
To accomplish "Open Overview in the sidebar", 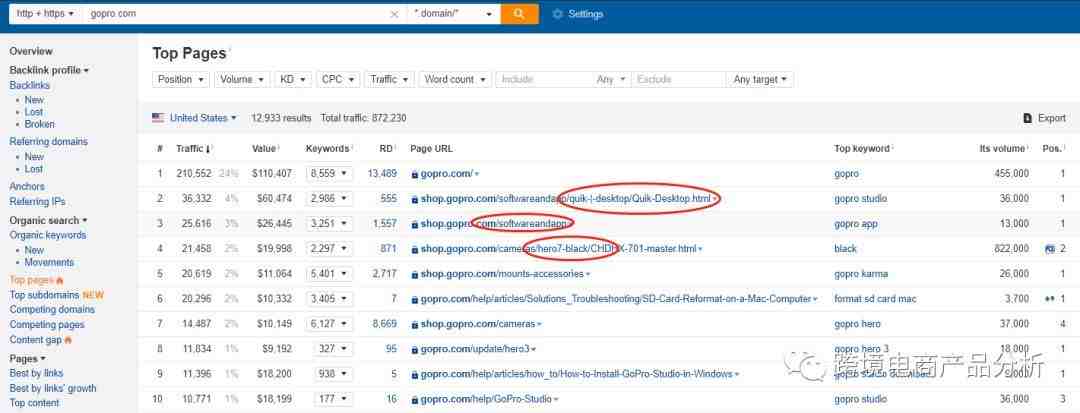I will [x=31, y=51].
